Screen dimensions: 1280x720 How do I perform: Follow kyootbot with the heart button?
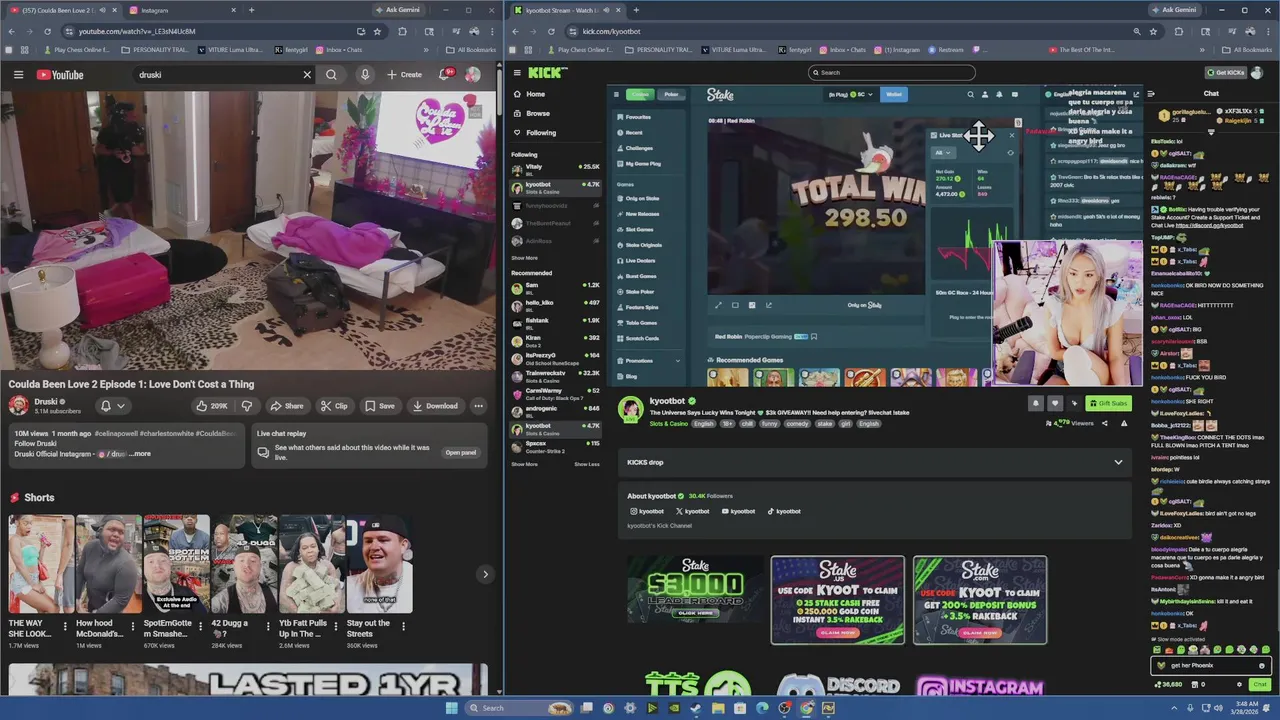pos(1054,403)
